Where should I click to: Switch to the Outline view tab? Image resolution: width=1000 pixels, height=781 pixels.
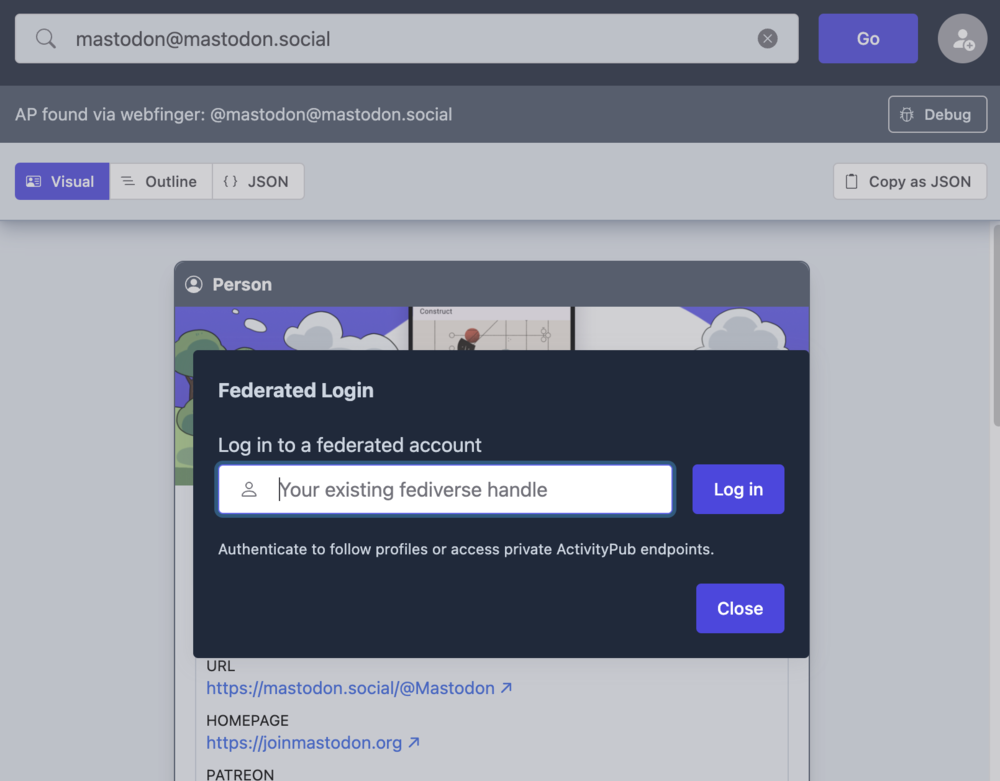pos(160,182)
